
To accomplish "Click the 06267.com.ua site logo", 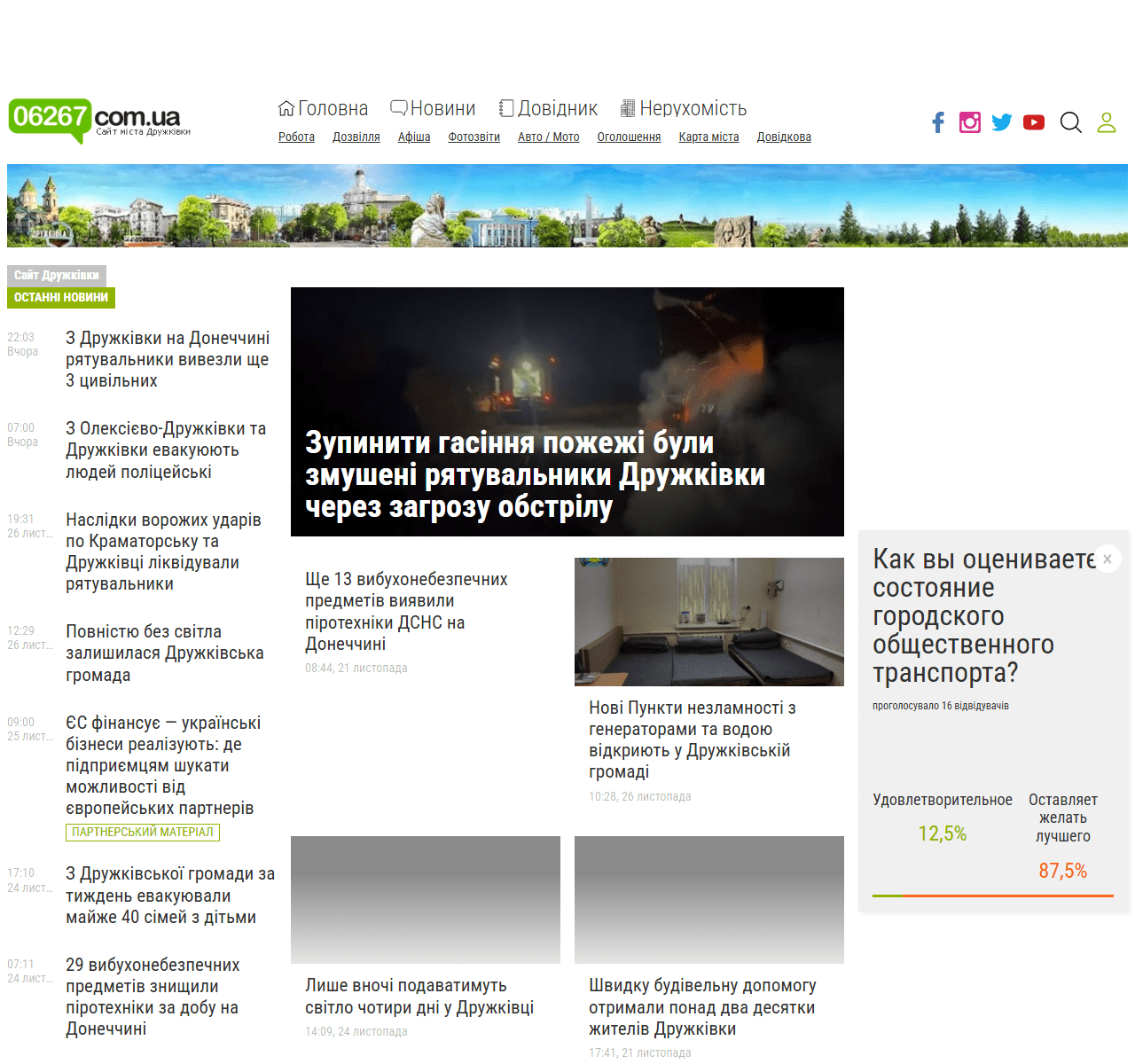I will pos(98,120).
